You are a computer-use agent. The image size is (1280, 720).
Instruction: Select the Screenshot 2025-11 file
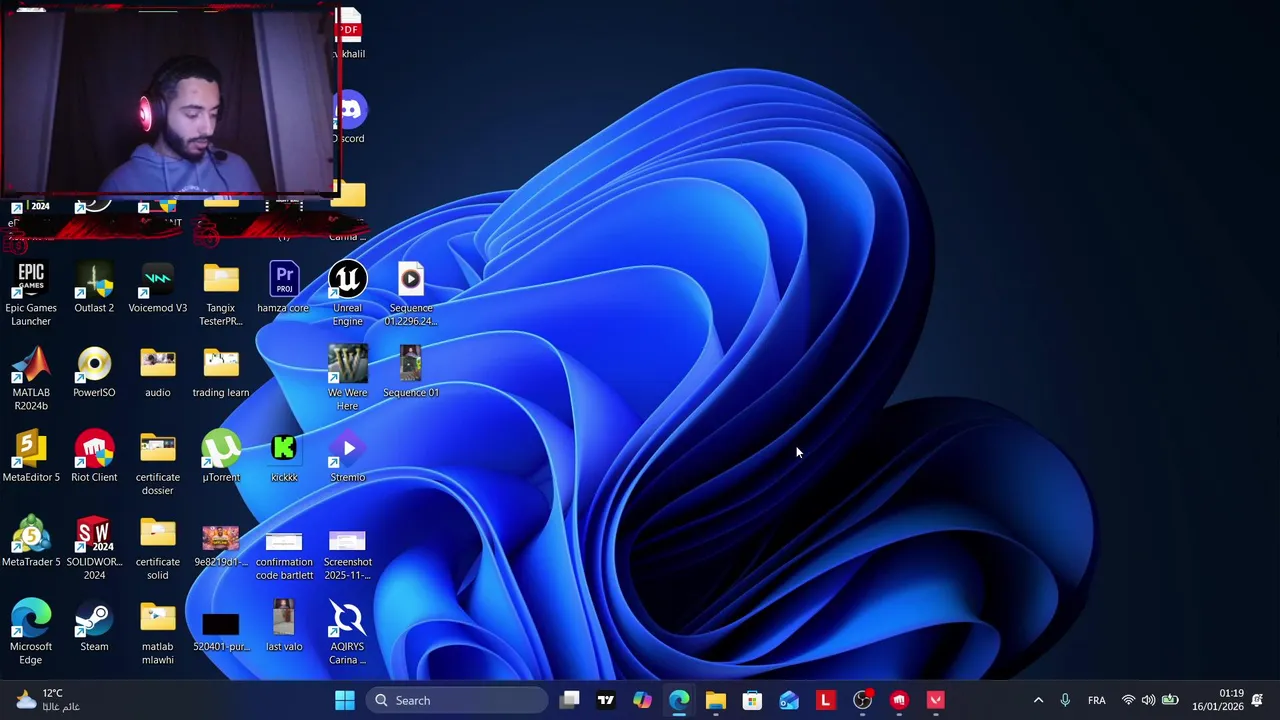point(347,556)
